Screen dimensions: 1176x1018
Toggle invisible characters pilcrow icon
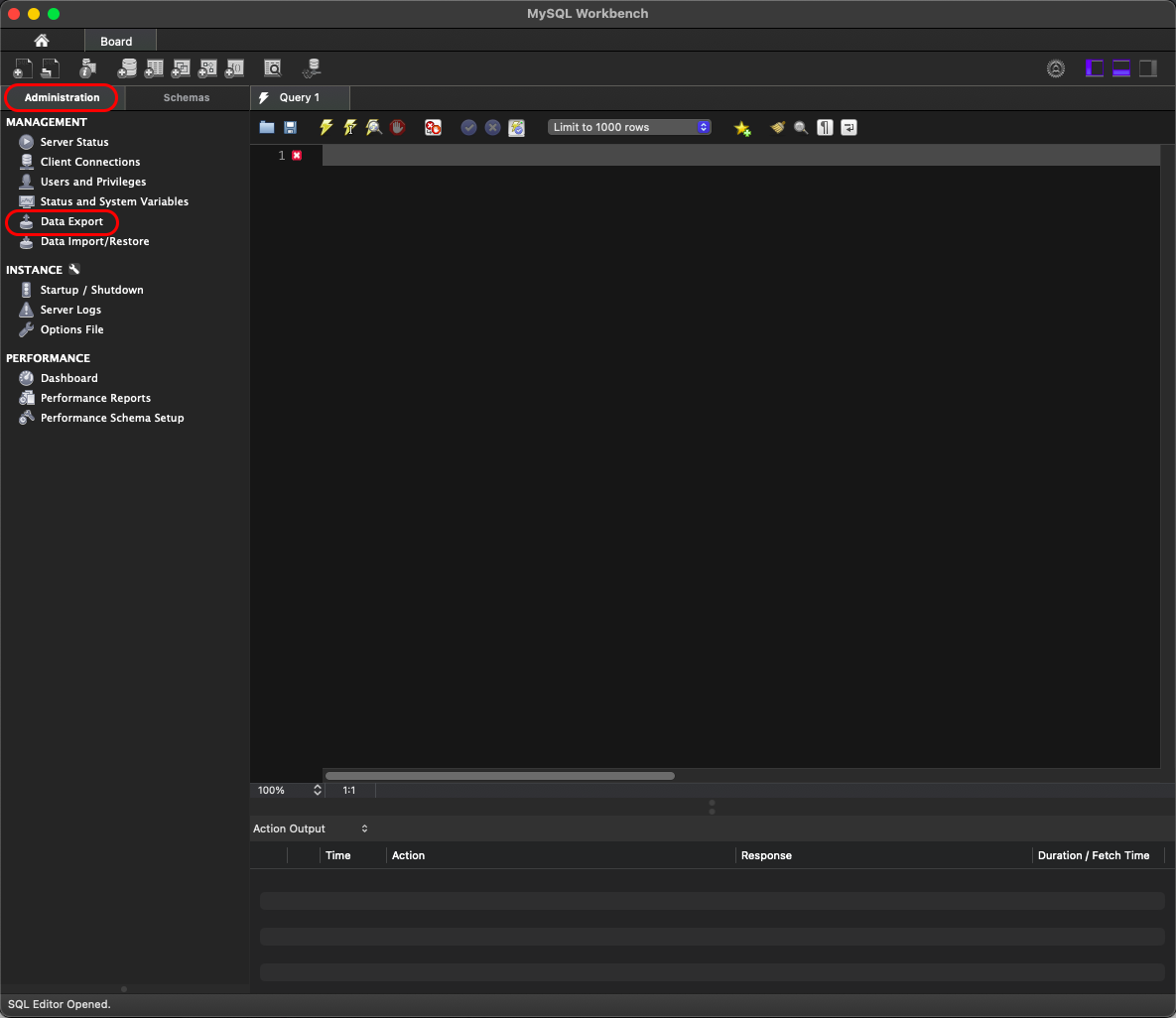point(825,127)
